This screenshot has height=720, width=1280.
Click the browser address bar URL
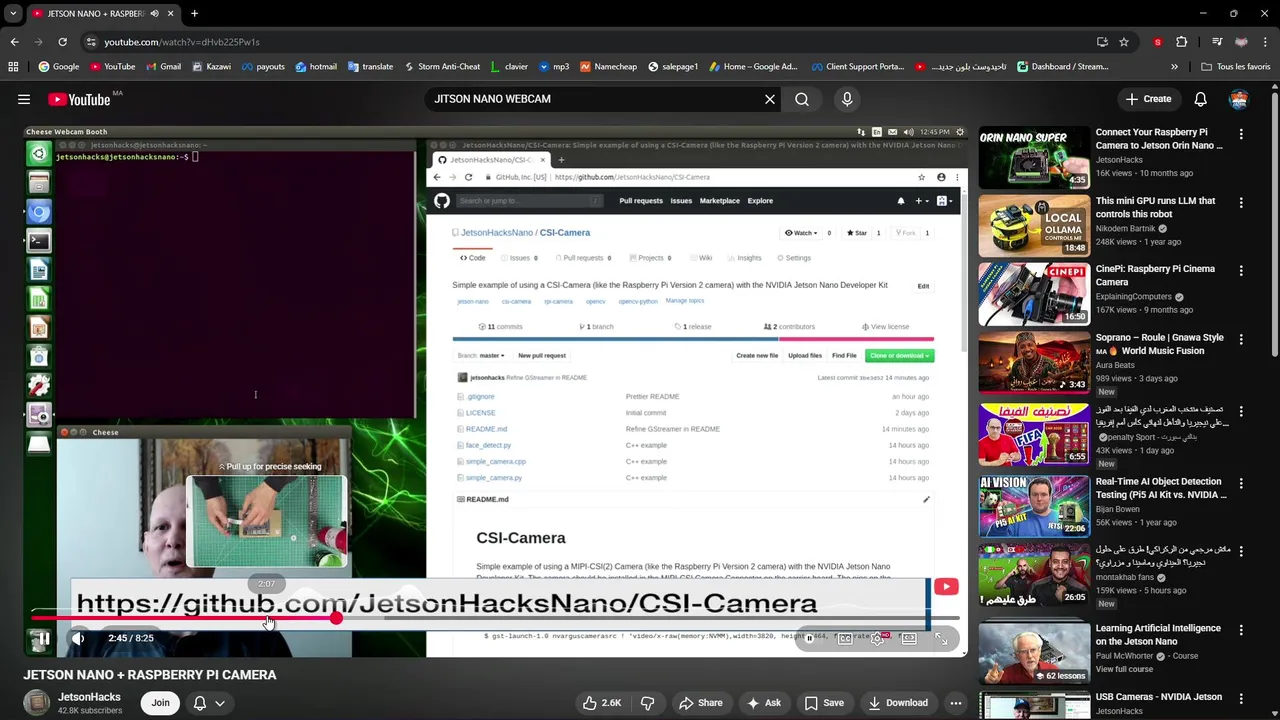pos(182,42)
